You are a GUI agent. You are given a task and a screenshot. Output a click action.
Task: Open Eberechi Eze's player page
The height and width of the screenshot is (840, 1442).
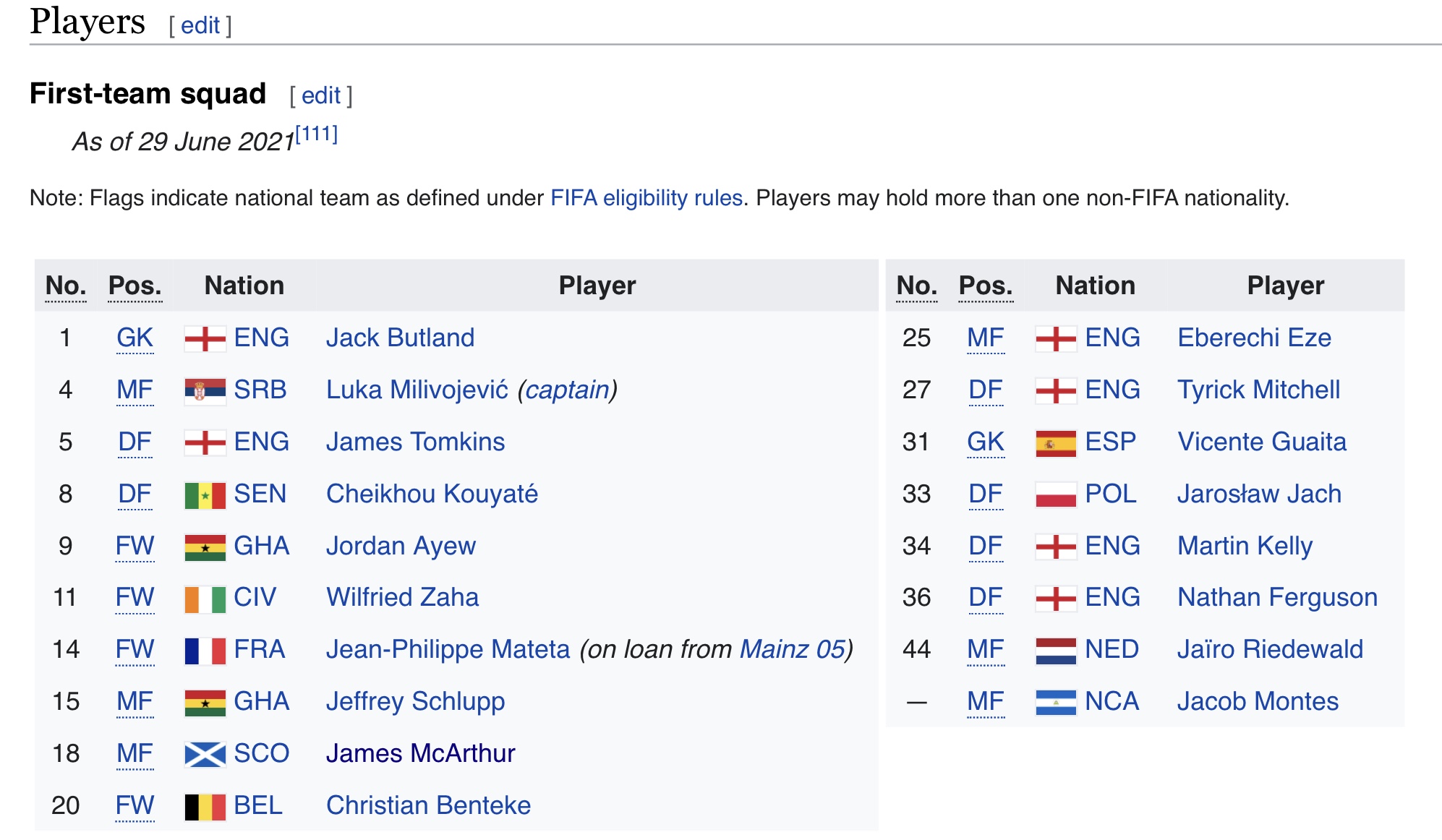pos(1255,338)
